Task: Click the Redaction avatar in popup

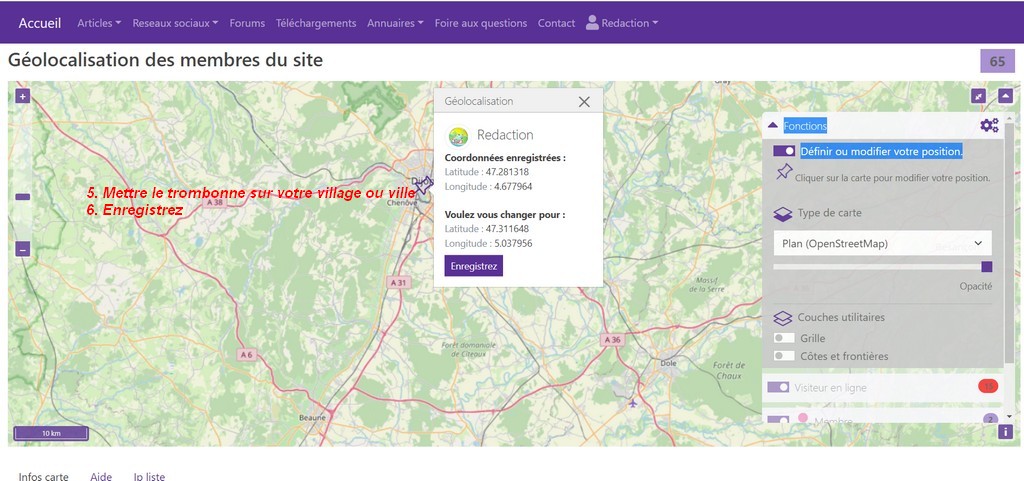Action: pyautogui.click(x=458, y=136)
